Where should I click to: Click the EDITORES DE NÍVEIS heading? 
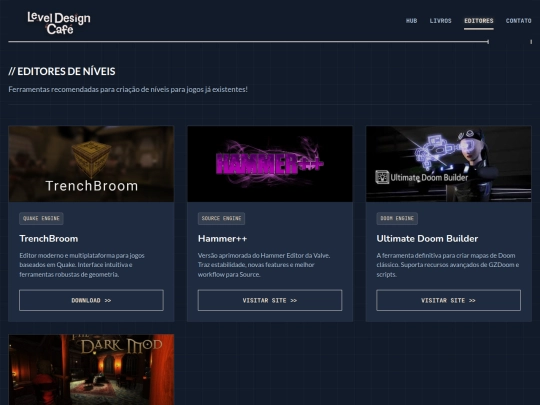coord(62,71)
